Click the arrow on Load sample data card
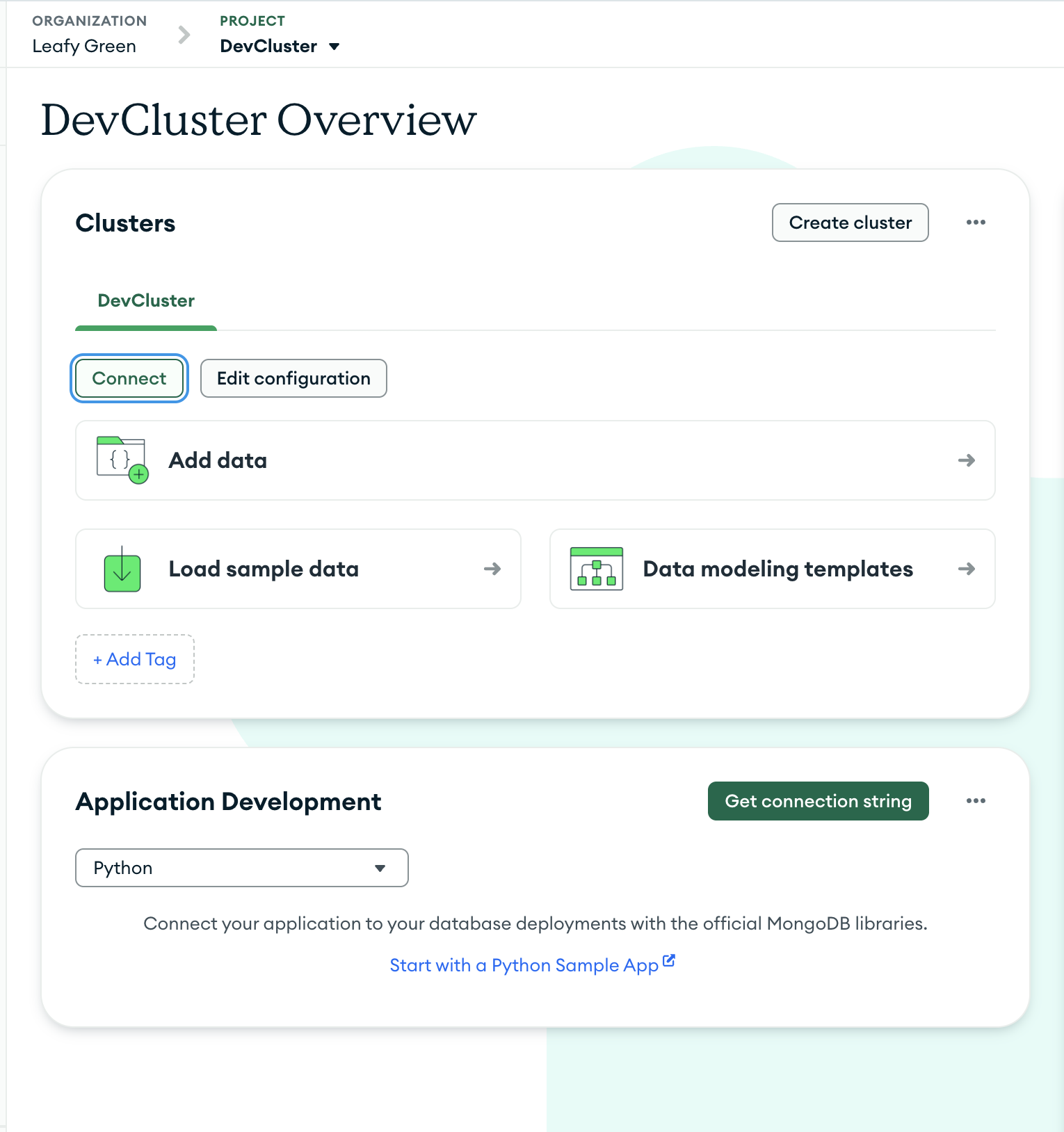Image resolution: width=1064 pixels, height=1132 pixels. click(x=492, y=569)
